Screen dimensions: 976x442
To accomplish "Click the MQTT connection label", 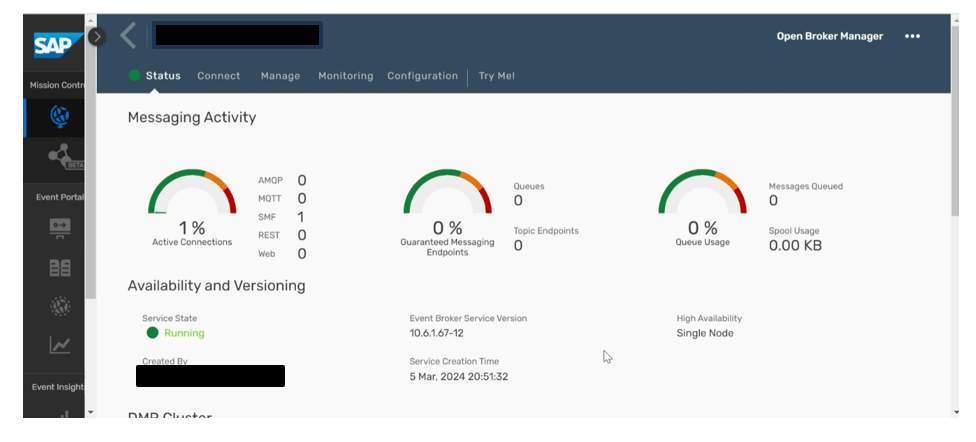I will coord(270,199).
